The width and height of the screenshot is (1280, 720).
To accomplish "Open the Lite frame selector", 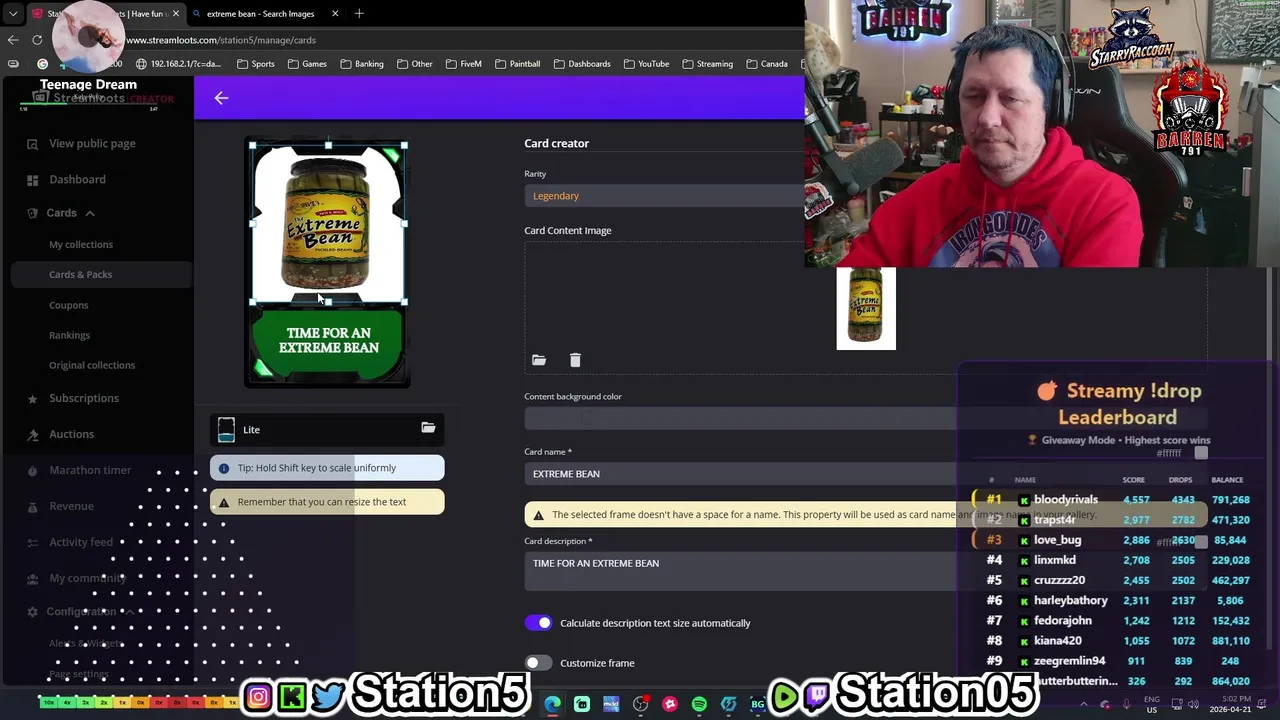I will [x=327, y=430].
